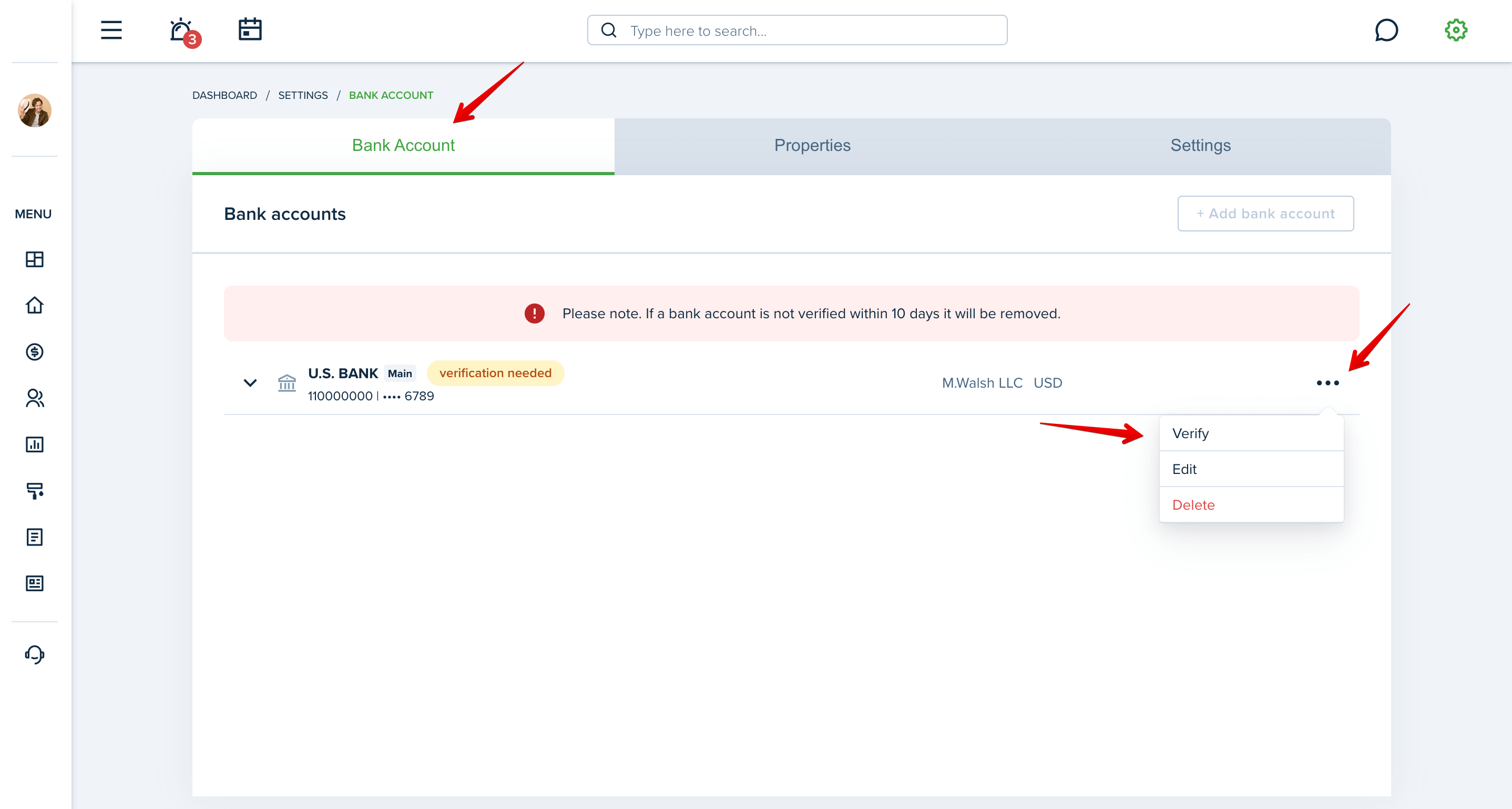
Task: Go to SETTINGS breadcrumb link
Action: point(303,95)
